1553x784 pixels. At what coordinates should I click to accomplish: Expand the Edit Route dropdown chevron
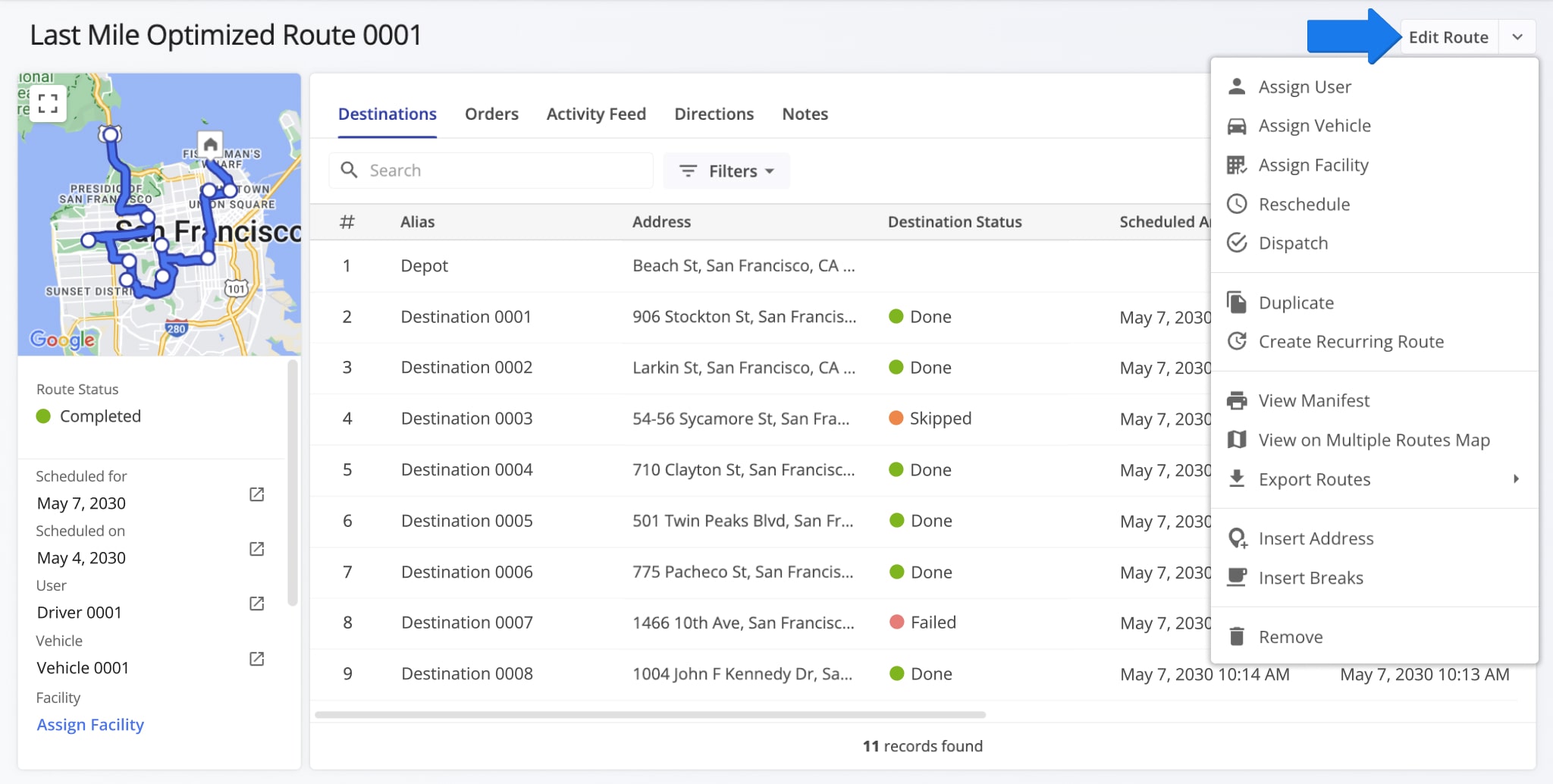(1517, 36)
